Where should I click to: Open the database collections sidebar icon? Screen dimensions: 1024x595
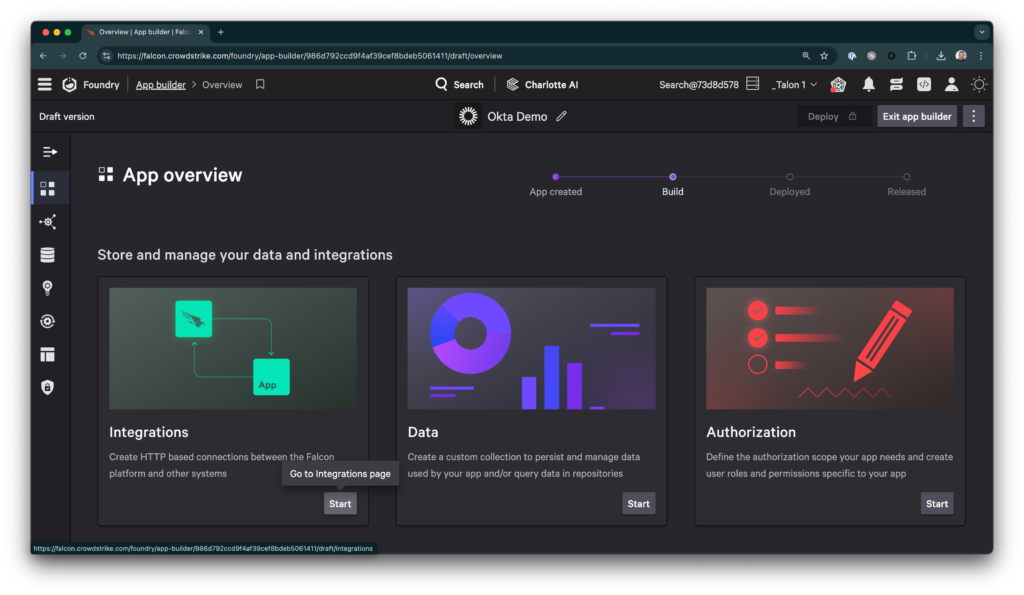tap(48, 255)
